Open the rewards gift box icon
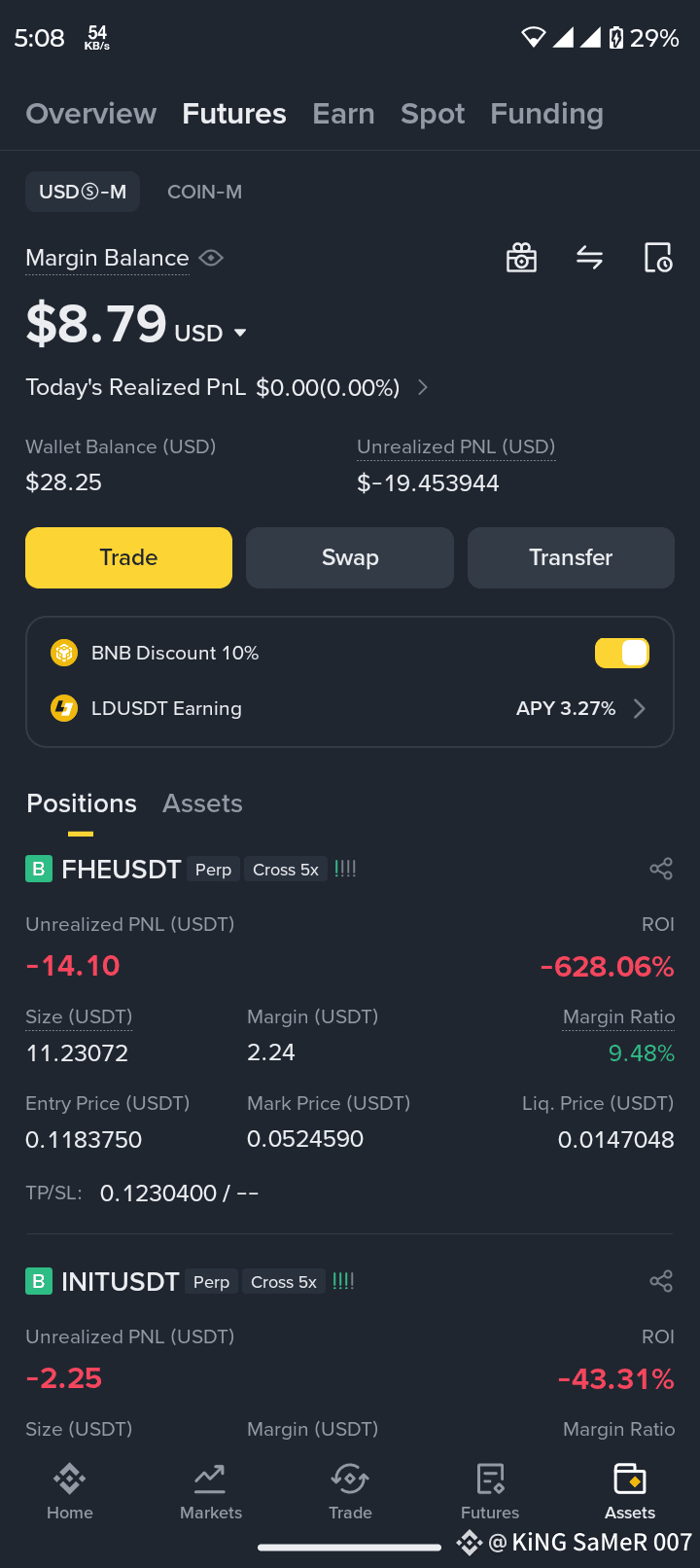Screen dimensions: 700x1568 (x=522, y=258)
